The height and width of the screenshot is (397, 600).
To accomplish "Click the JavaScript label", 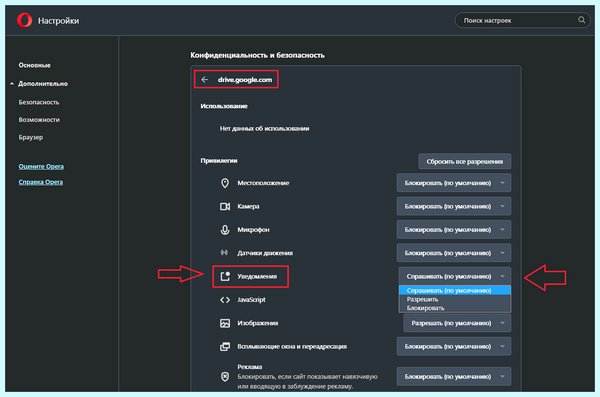I will coord(251,300).
